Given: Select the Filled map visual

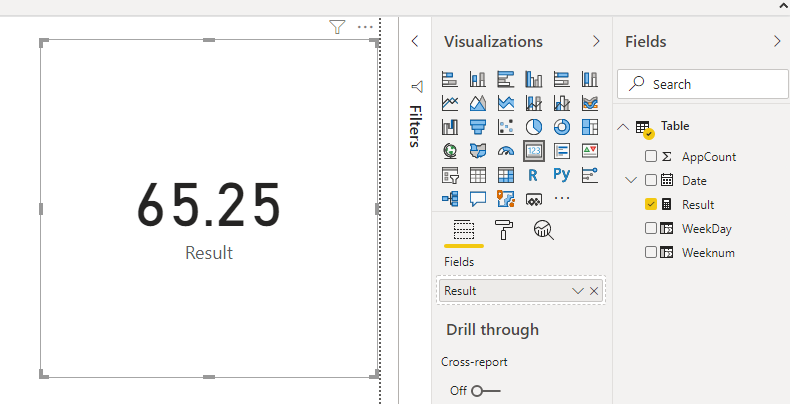Looking at the screenshot, I should click(x=478, y=151).
